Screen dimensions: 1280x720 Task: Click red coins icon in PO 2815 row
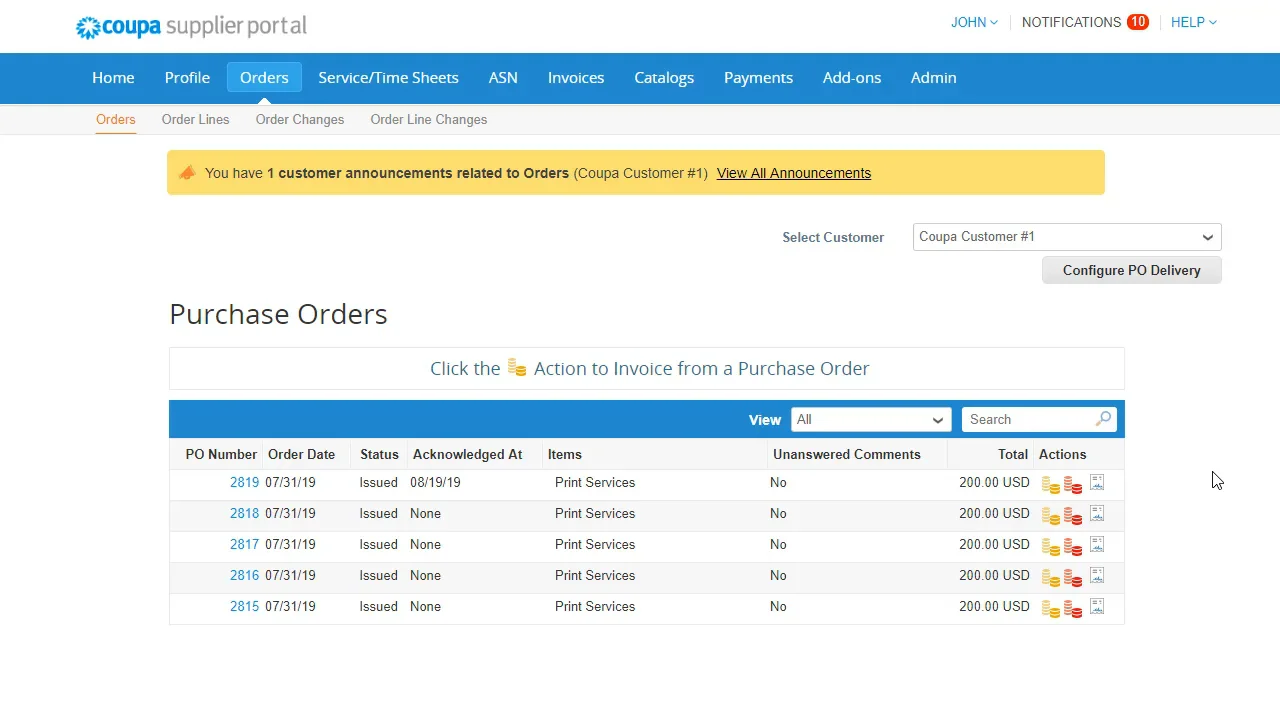click(1073, 609)
